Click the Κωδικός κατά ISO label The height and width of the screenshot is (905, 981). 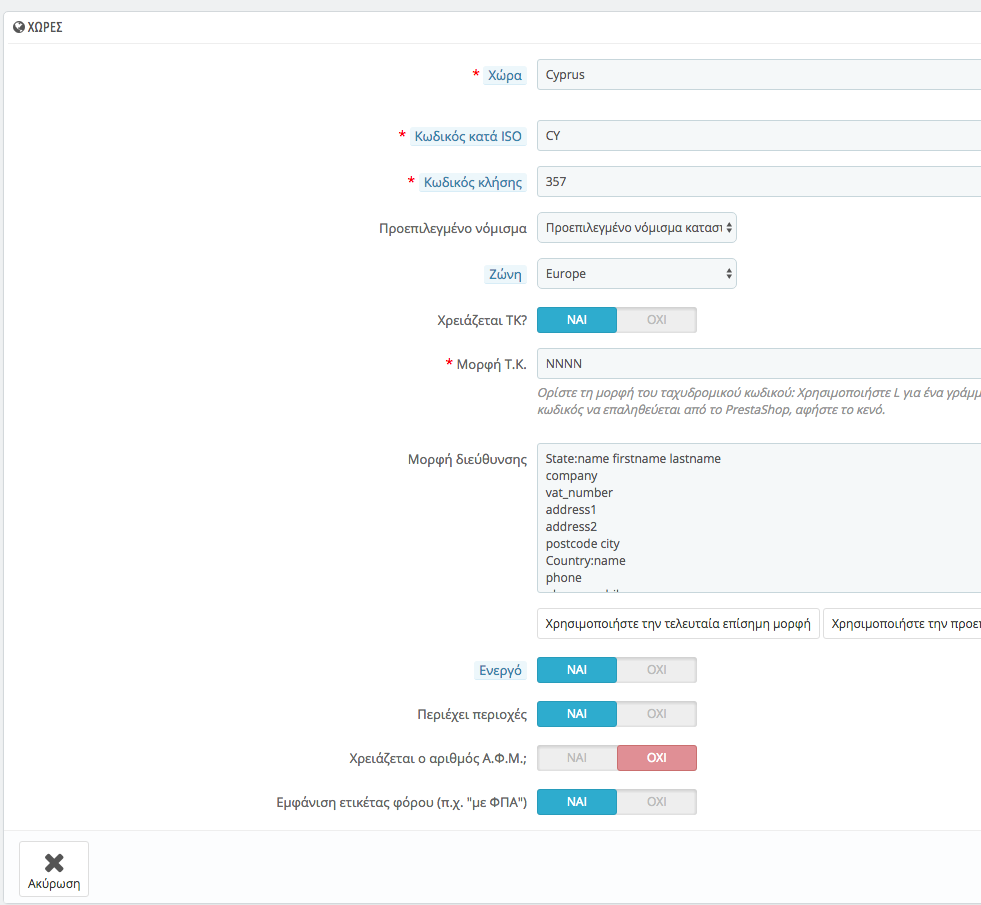coord(468,136)
